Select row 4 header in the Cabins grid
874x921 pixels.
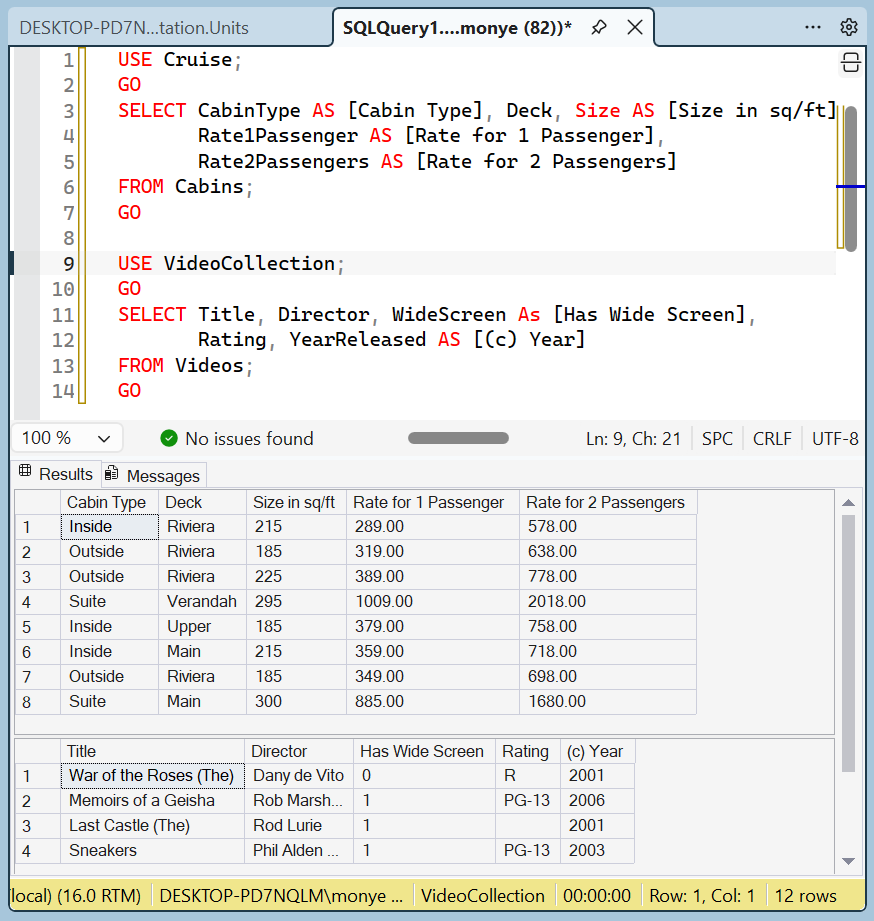click(38, 601)
